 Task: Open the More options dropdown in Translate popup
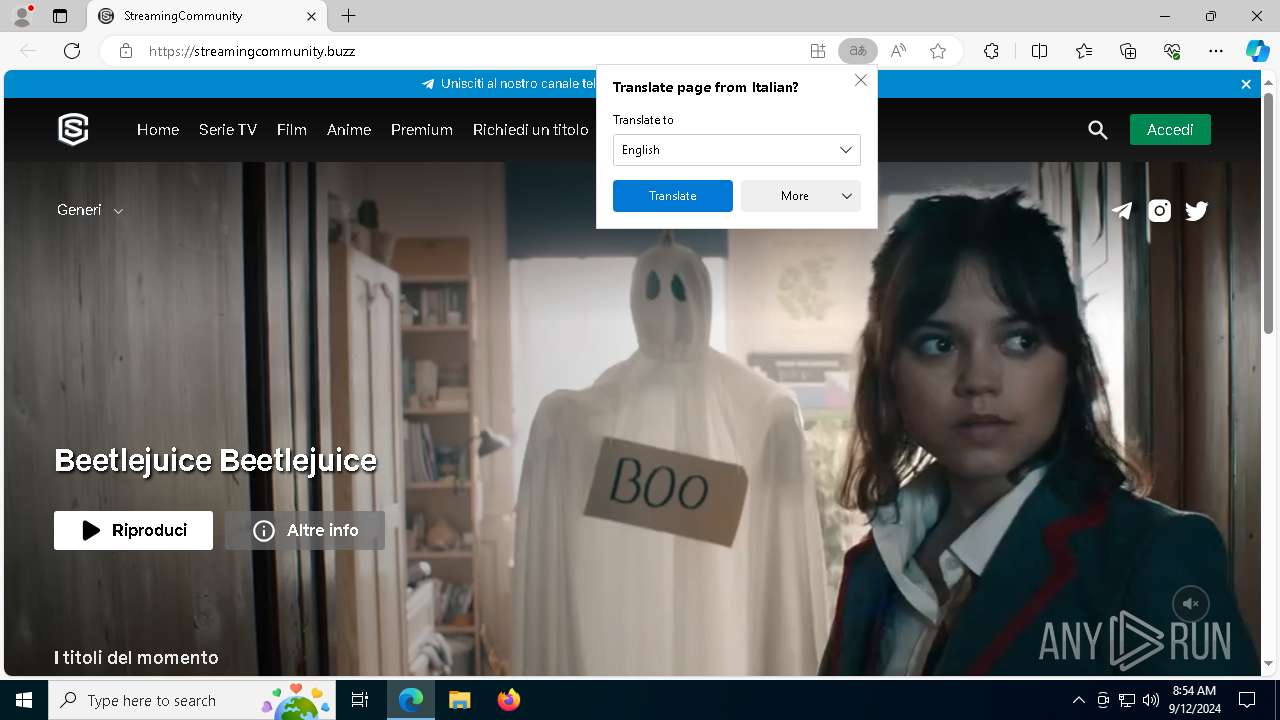pos(801,196)
